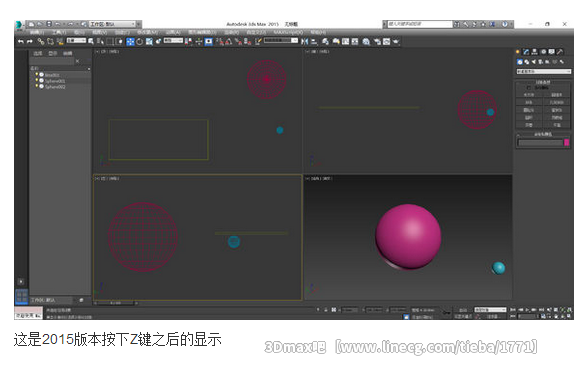Screen dimensions: 577x366
Task: Click the Bind to Space Warp tool
Action: point(60,42)
